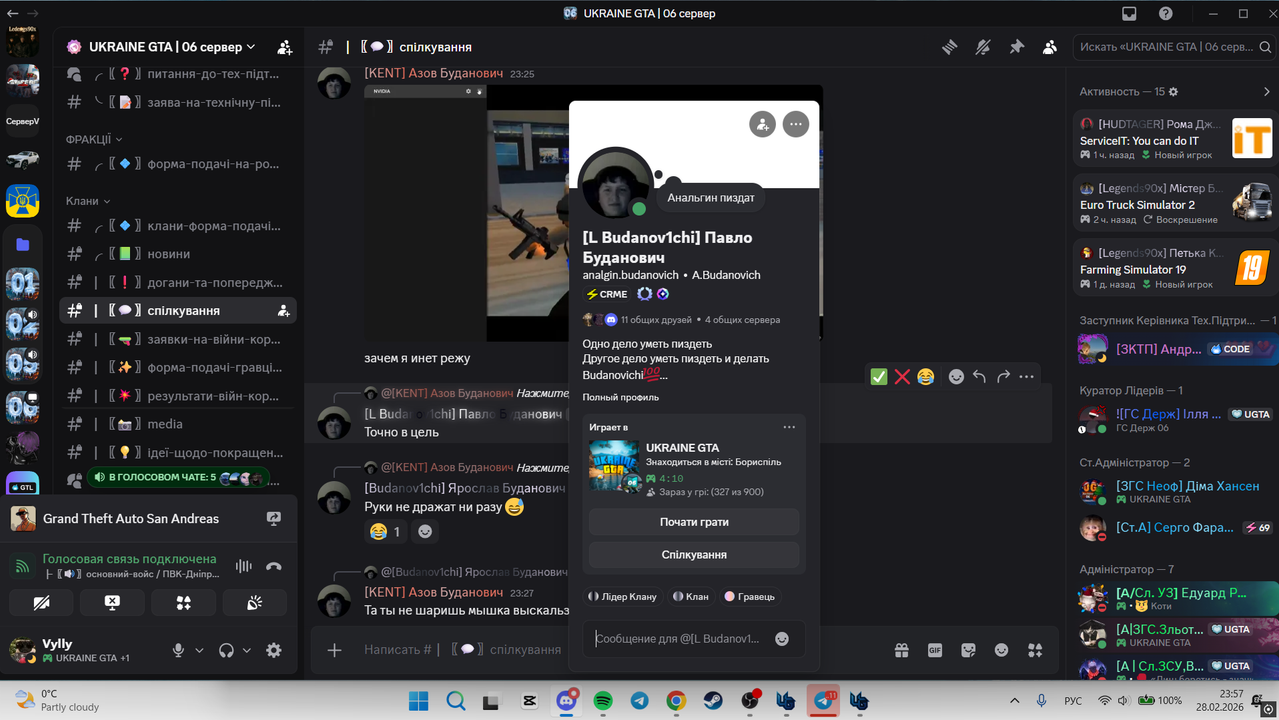
Task: Click Почати грати button
Action: (x=694, y=522)
